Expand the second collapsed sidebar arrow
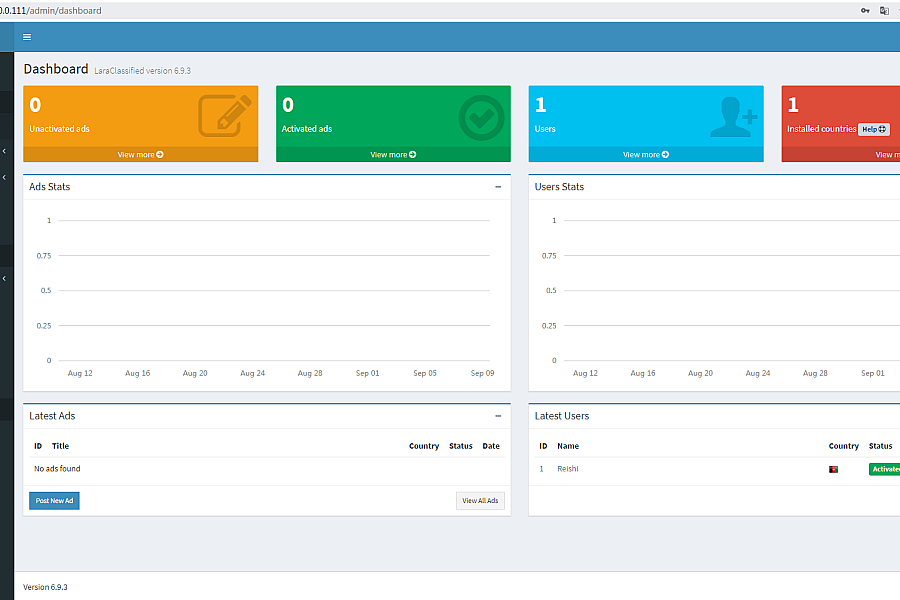Screen dimensions: 900x600 pos(4,177)
